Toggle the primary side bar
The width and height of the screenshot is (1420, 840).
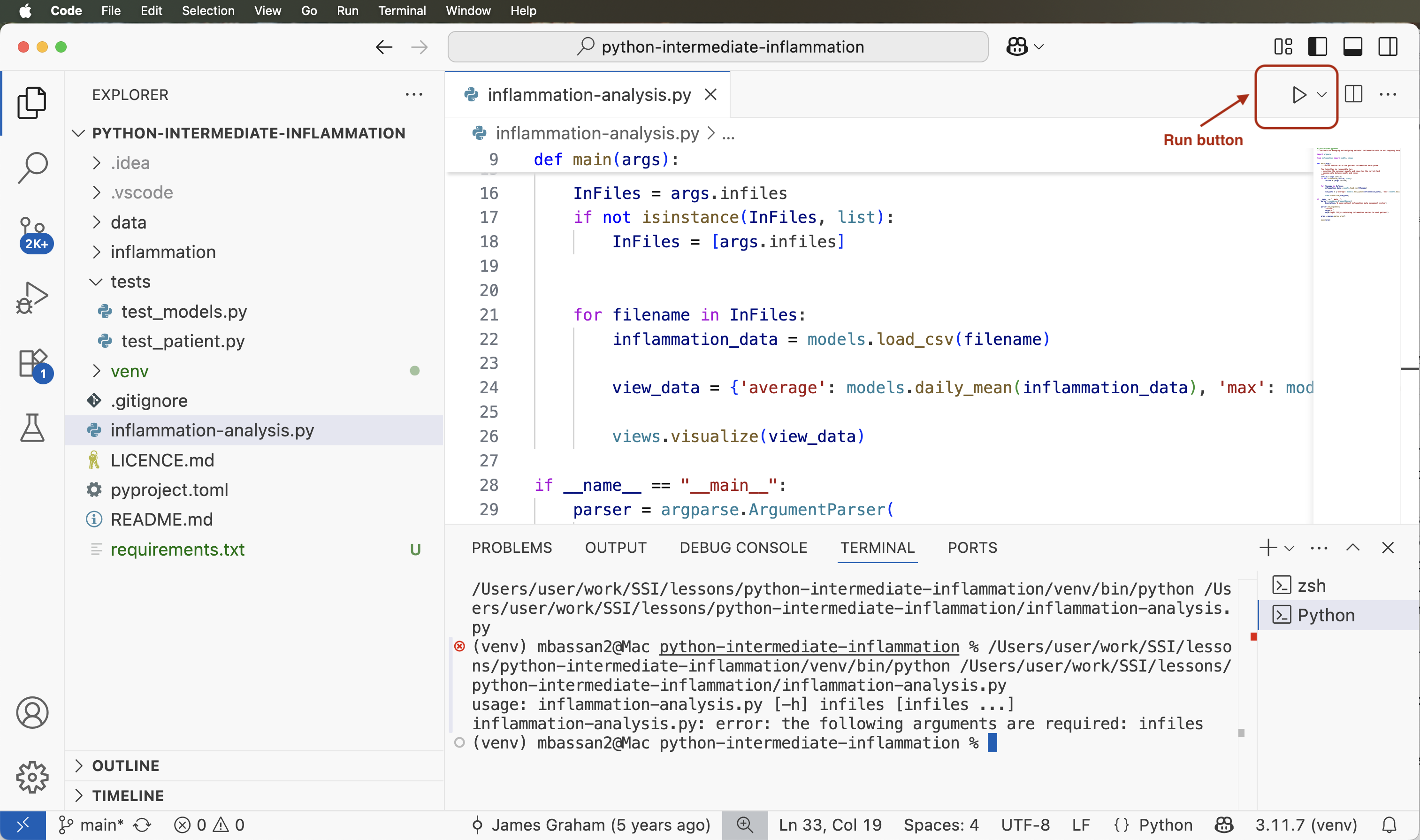[1318, 46]
